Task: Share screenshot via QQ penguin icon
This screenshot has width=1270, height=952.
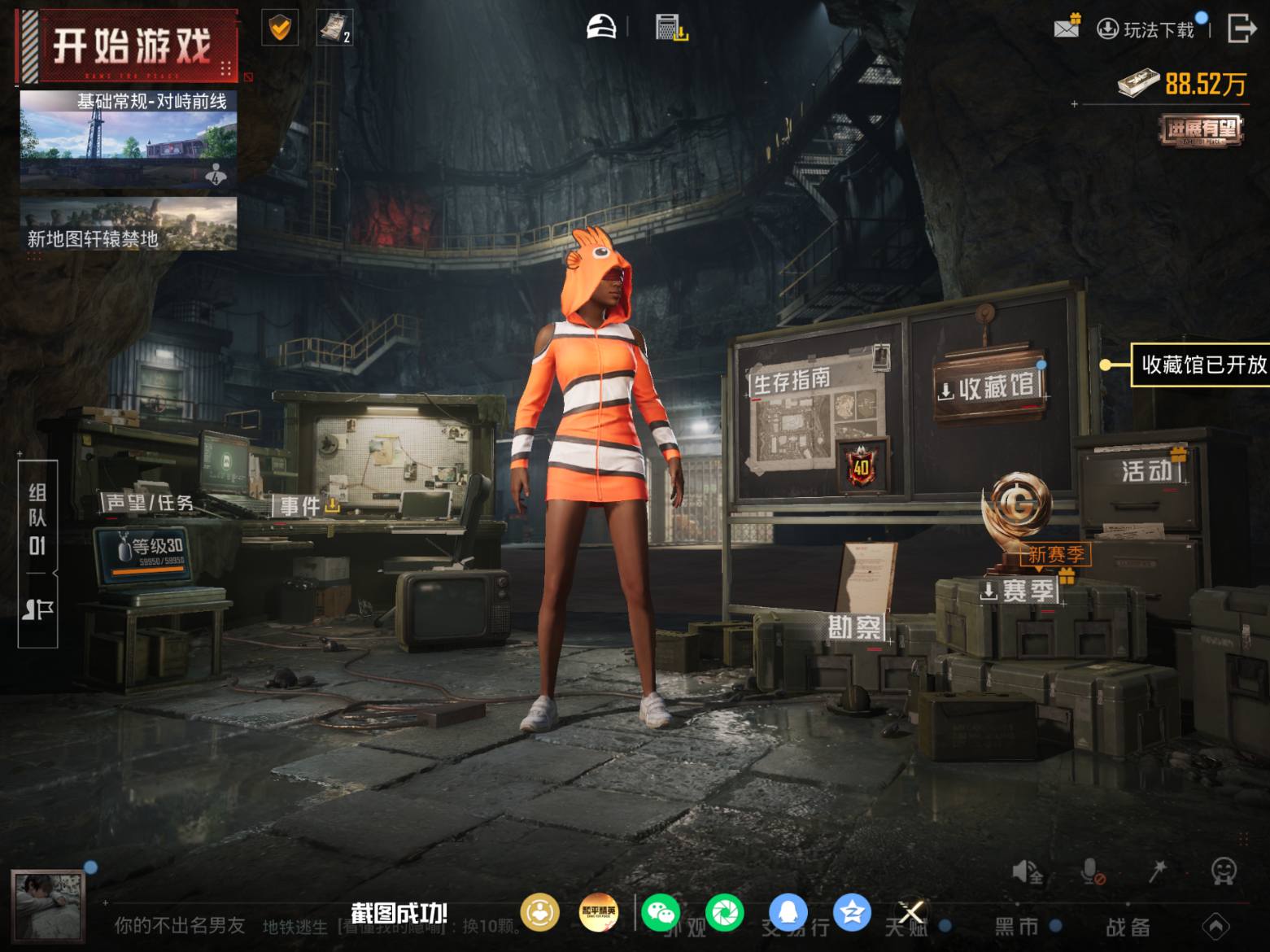Action: pyautogui.click(x=788, y=912)
